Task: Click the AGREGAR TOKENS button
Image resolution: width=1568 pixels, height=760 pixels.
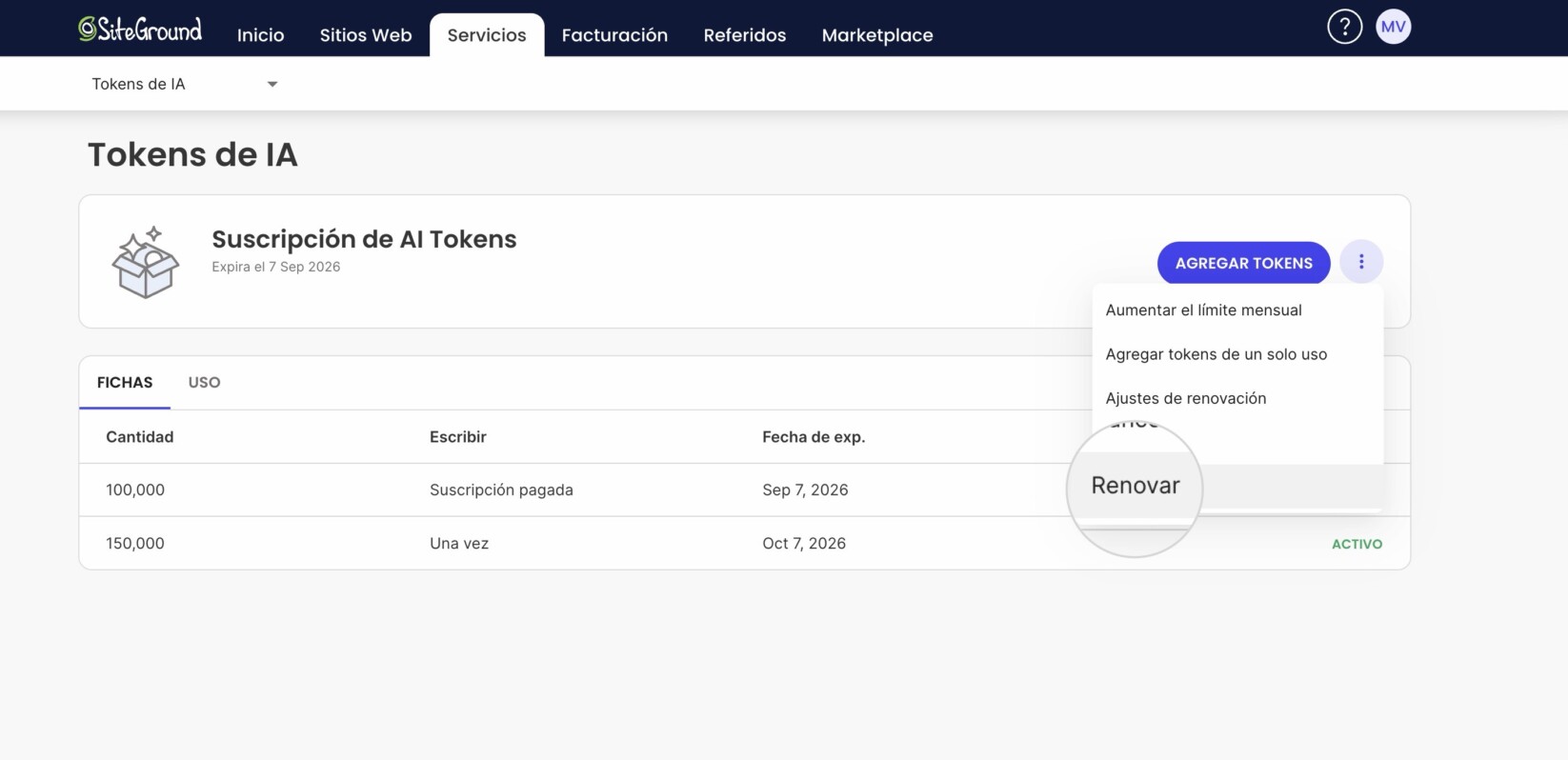Action: (1243, 263)
